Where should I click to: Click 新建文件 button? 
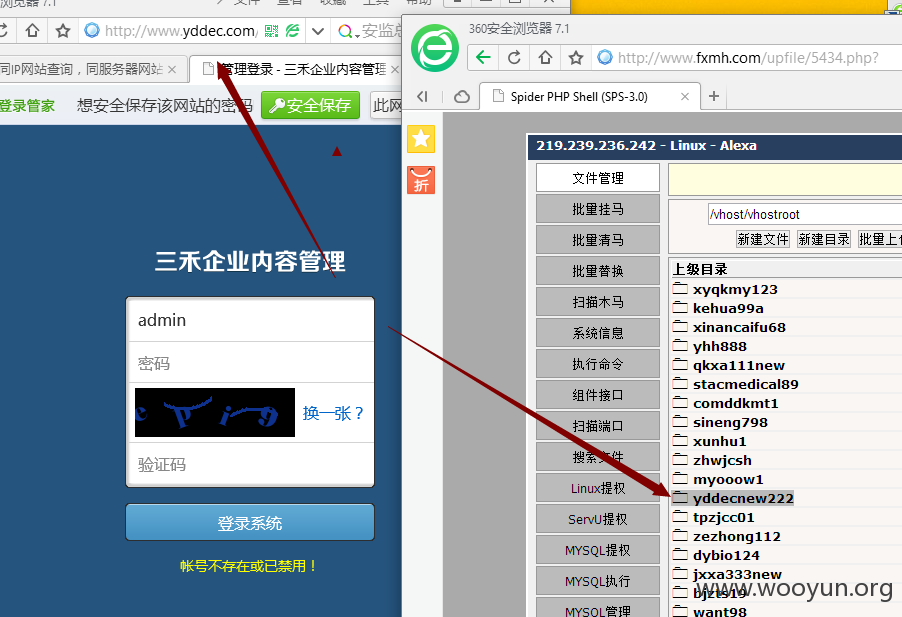point(763,239)
